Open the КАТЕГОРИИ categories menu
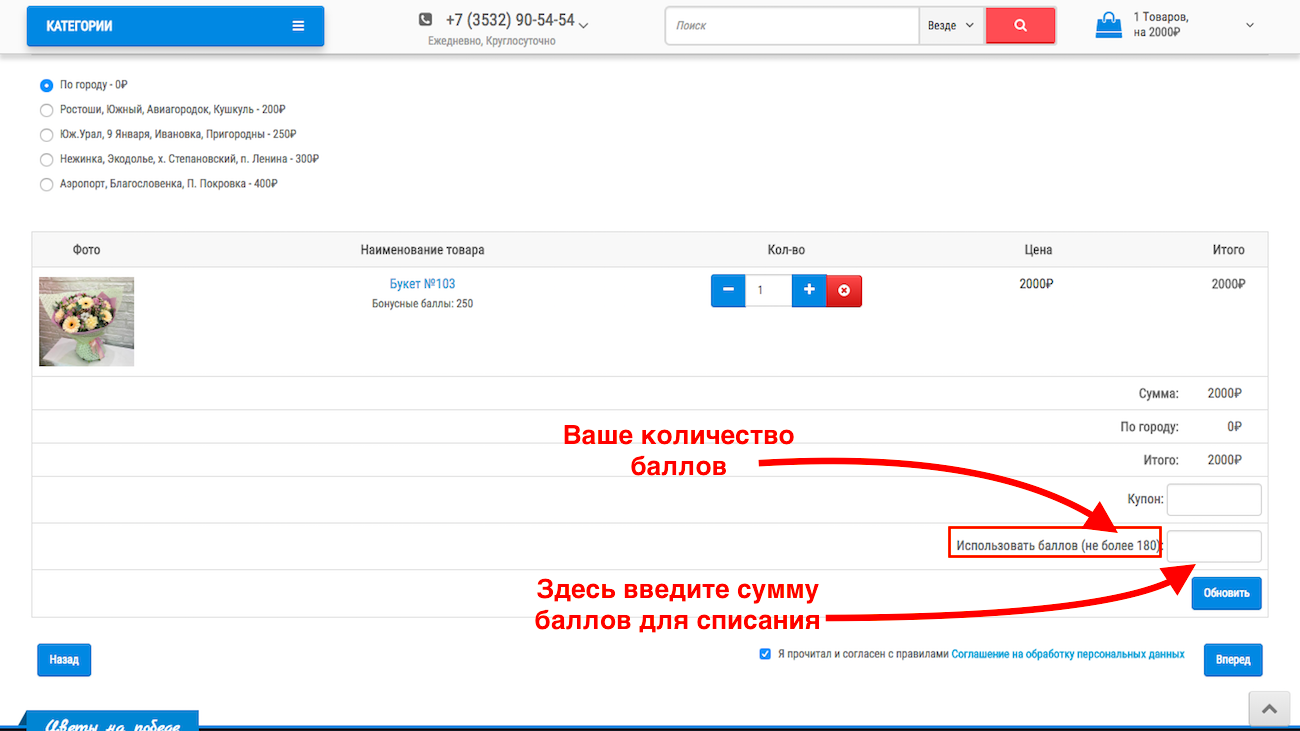1300x731 pixels. point(175,26)
